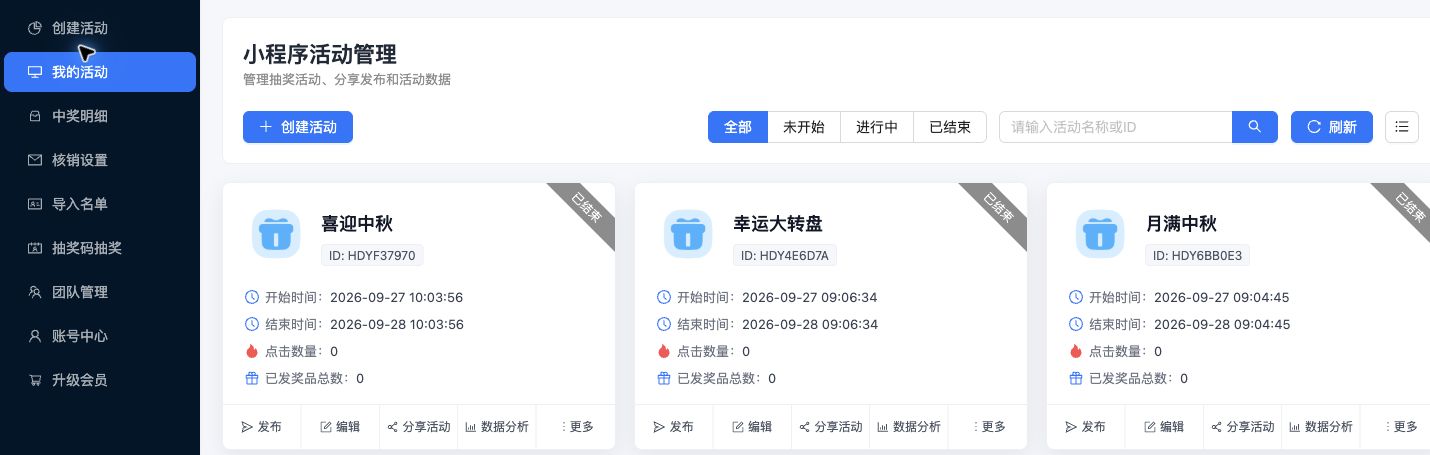This screenshot has height=455, width=1430.
Task: Click 发布 on the 月满中秋 card
Action: (x=1086, y=426)
